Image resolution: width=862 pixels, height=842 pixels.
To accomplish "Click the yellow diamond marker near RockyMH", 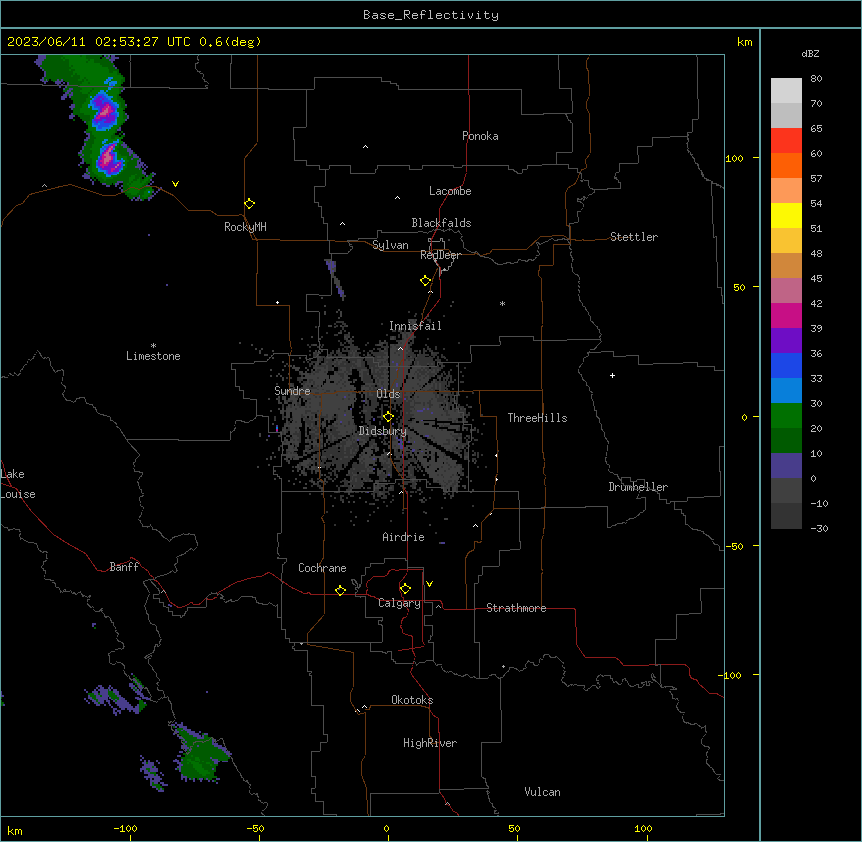I will [x=249, y=204].
